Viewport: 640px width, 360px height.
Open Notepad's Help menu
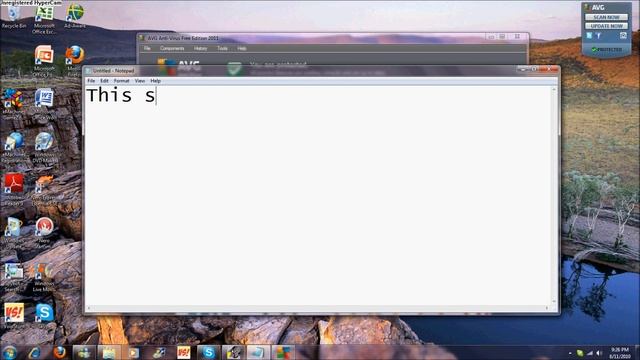pos(156,81)
